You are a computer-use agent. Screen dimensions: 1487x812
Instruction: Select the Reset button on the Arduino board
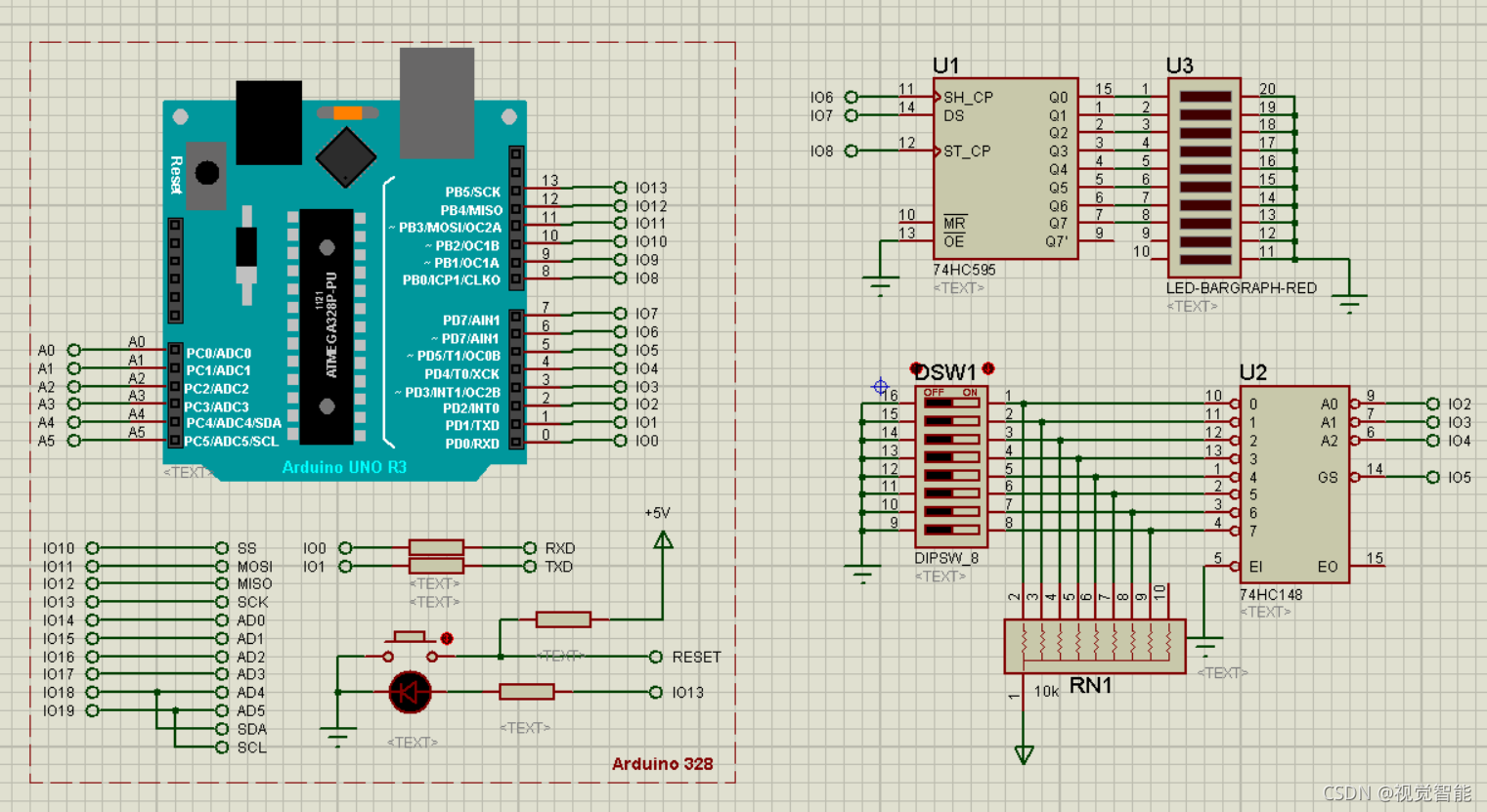206,174
